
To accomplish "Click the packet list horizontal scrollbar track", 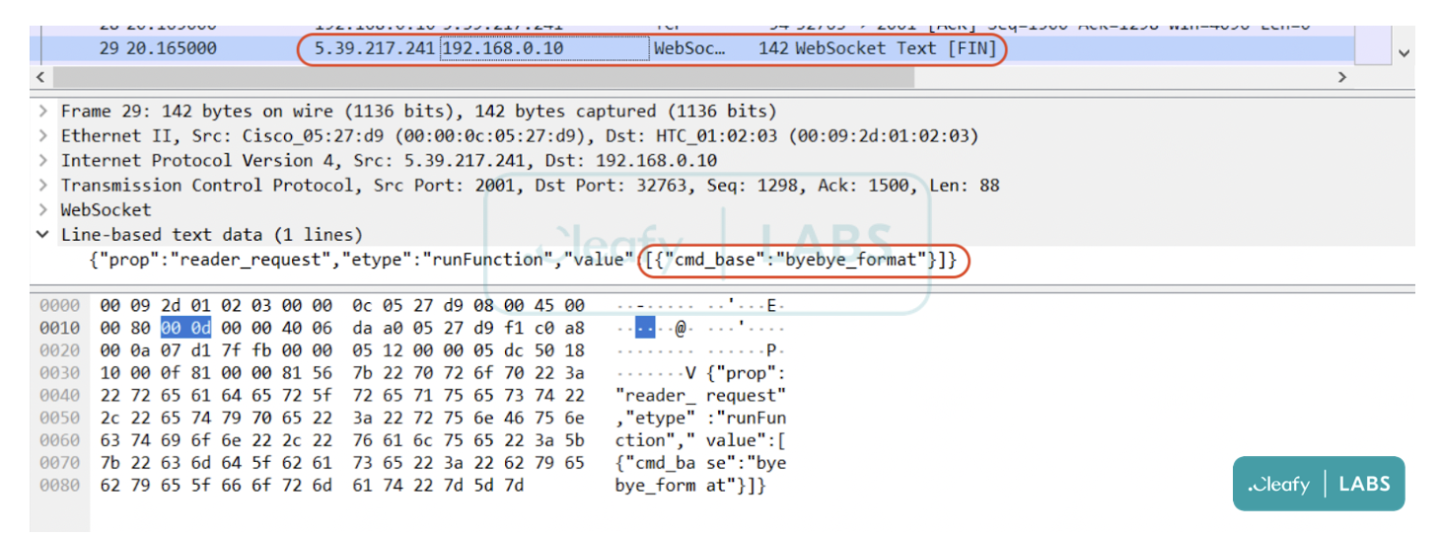I will (690, 77).
